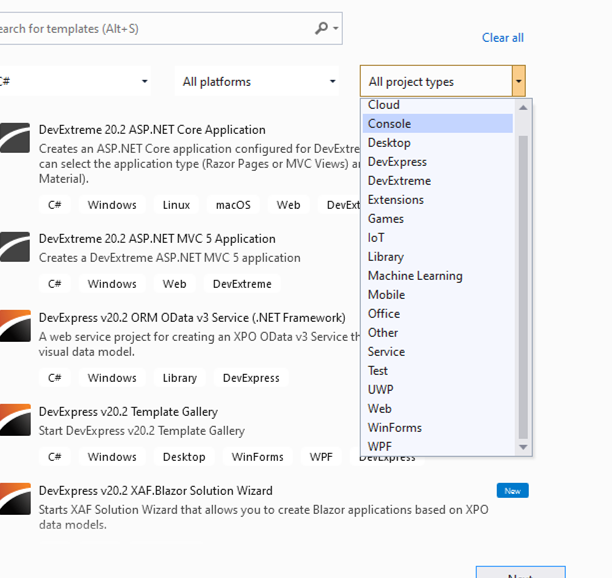Viewport: 612px width, 578px height.
Task: Select Console in project types list
Action: coord(438,123)
